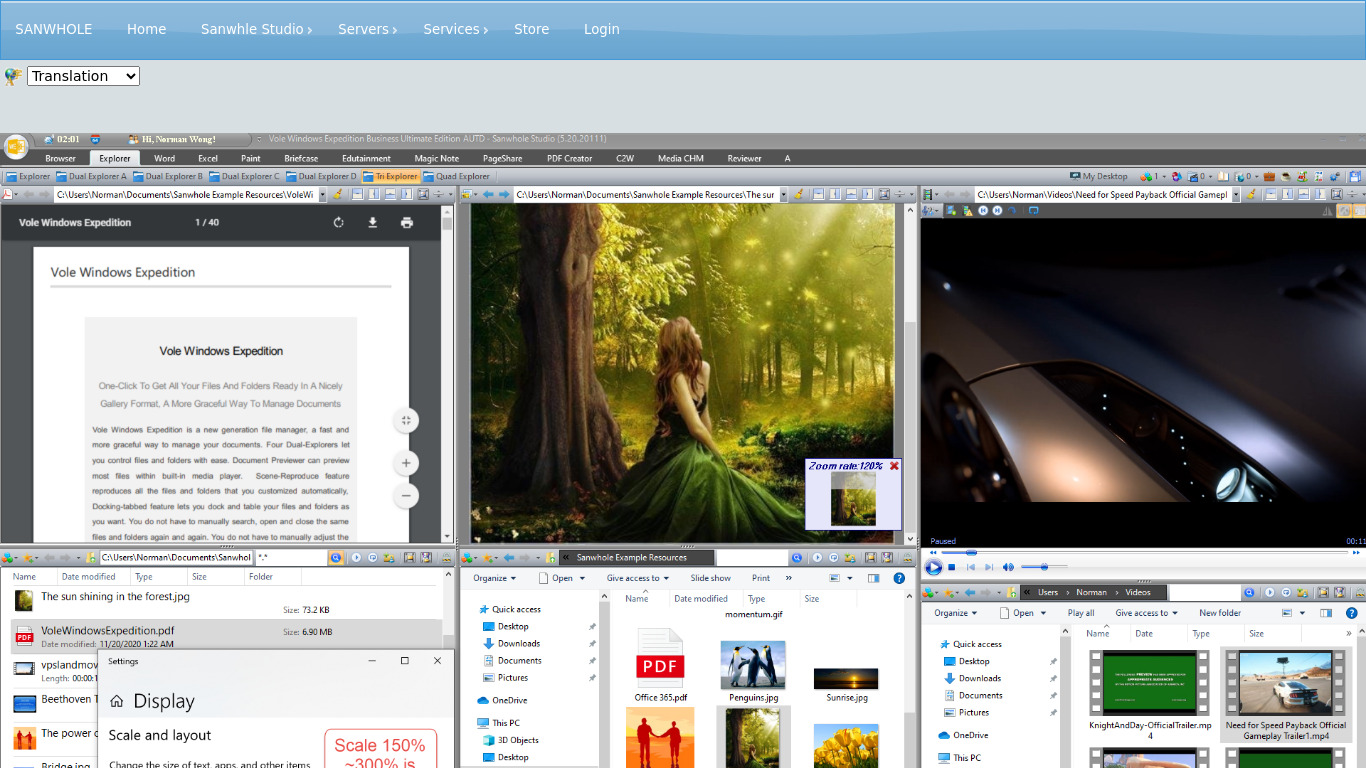This screenshot has height=768, width=1366.
Task: Click the Display home icon in Settings
Action: tap(117, 702)
